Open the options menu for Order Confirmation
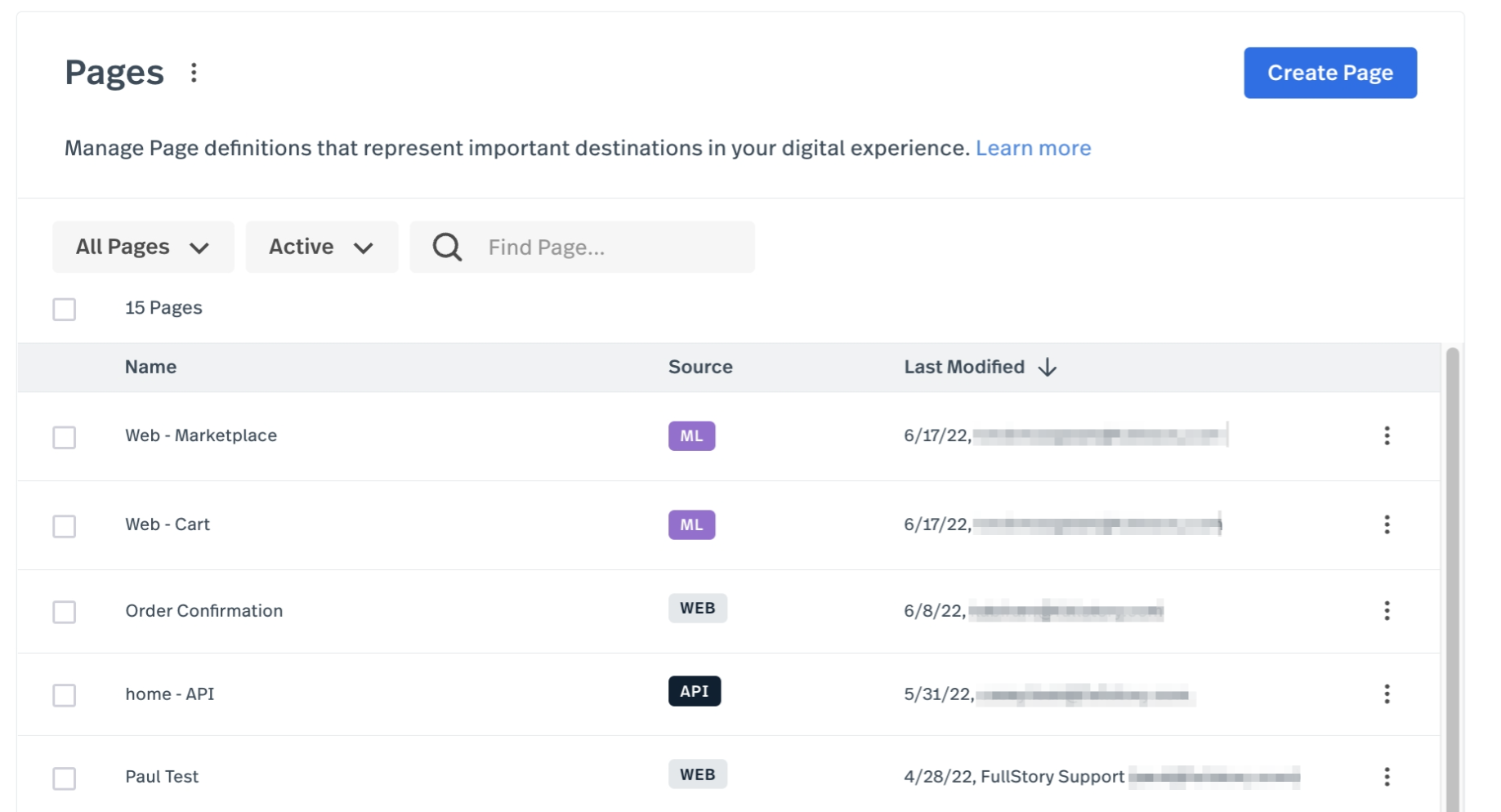Viewport: 1501px width, 812px height. pos(1387,611)
